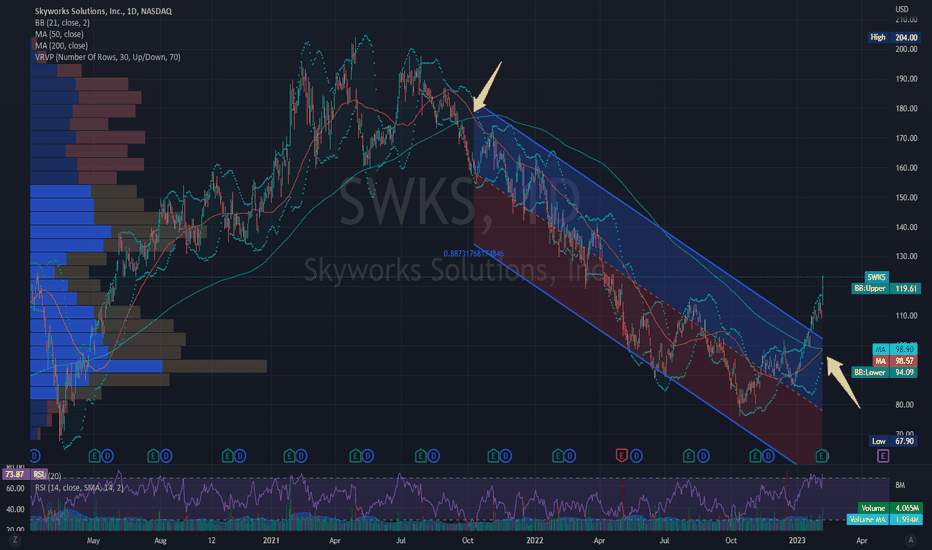Screen dimensions: 932x550
Task: Click the MA 98.57 label
Action: 896,360
